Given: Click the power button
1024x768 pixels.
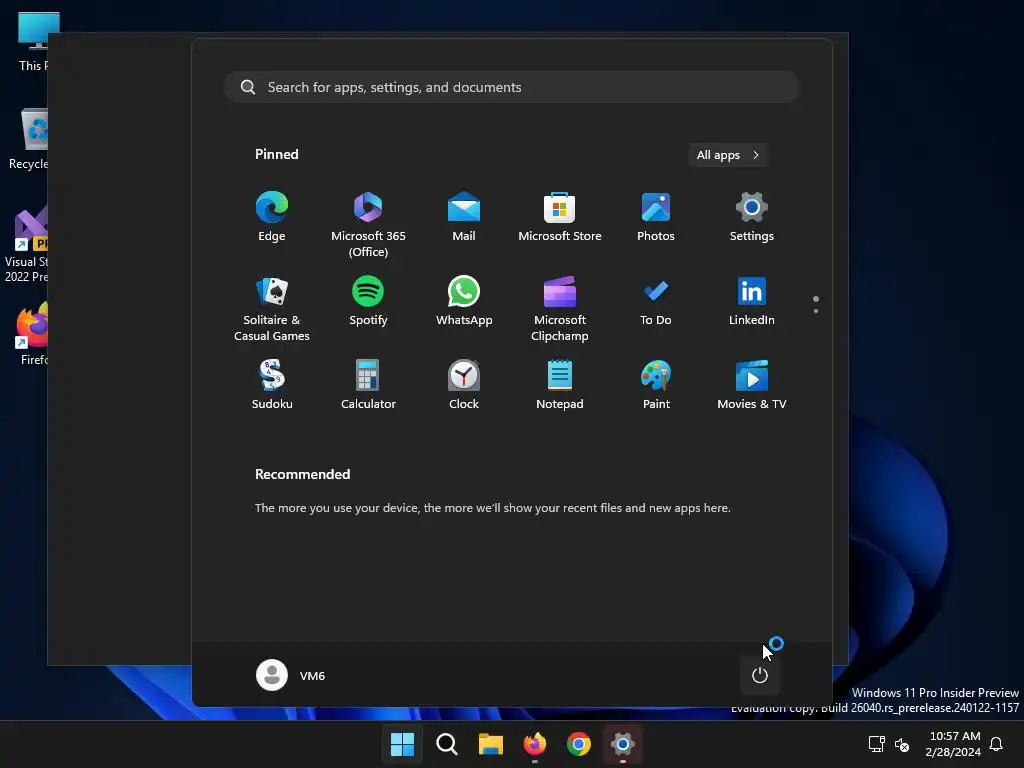Looking at the screenshot, I should pyautogui.click(x=760, y=675).
